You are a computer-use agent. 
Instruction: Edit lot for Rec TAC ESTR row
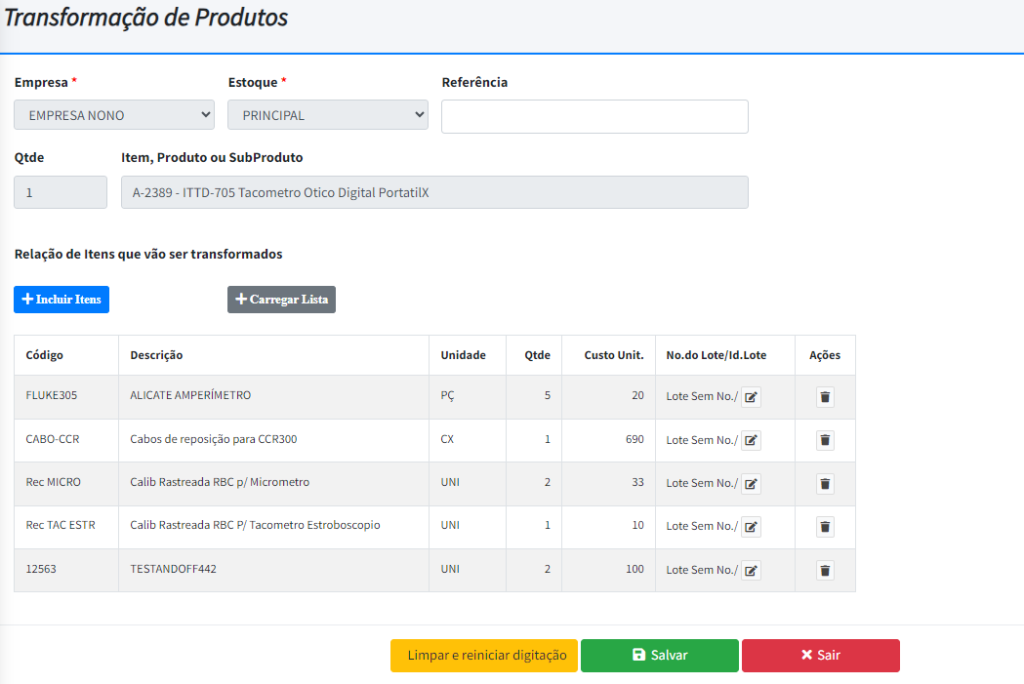751,527
